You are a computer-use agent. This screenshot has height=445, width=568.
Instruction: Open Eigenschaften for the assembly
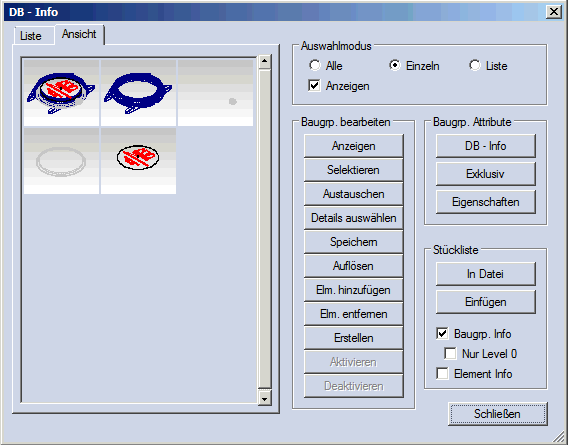[x=485, y=202]
